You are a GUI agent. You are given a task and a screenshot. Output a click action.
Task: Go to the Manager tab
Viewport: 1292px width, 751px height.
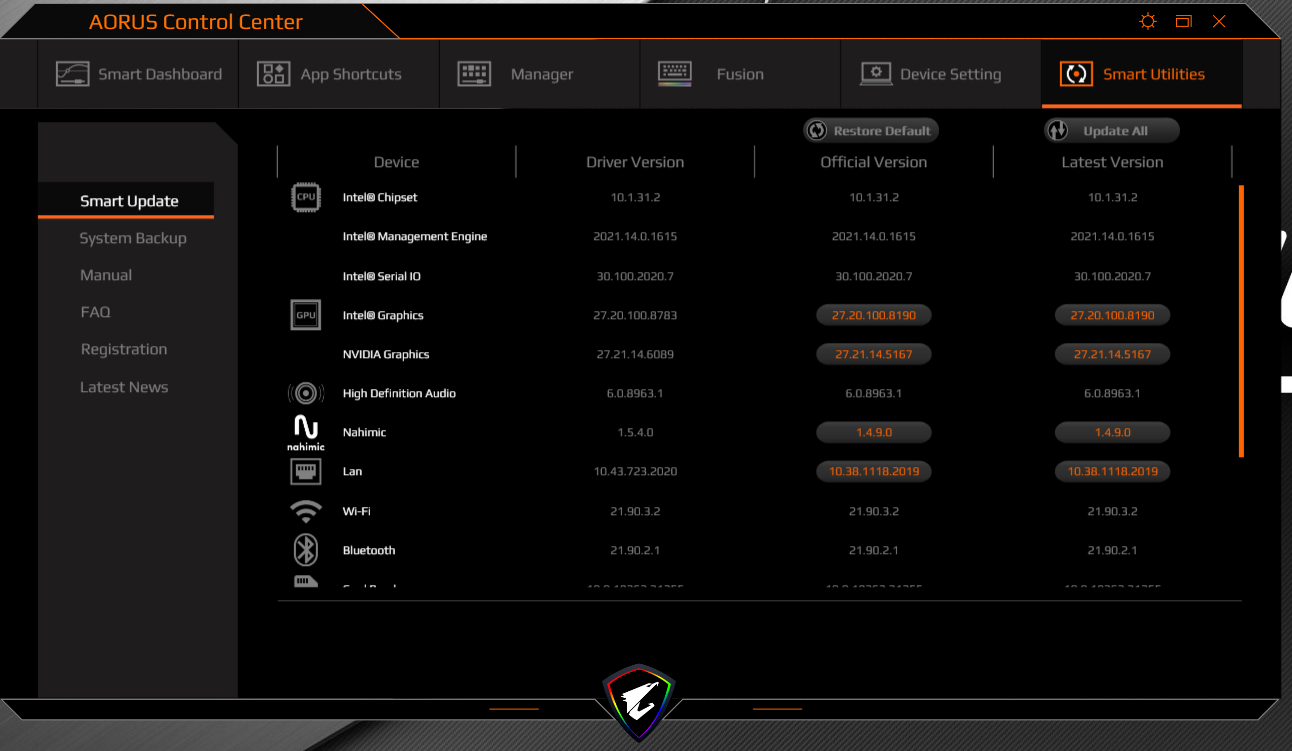540,74
